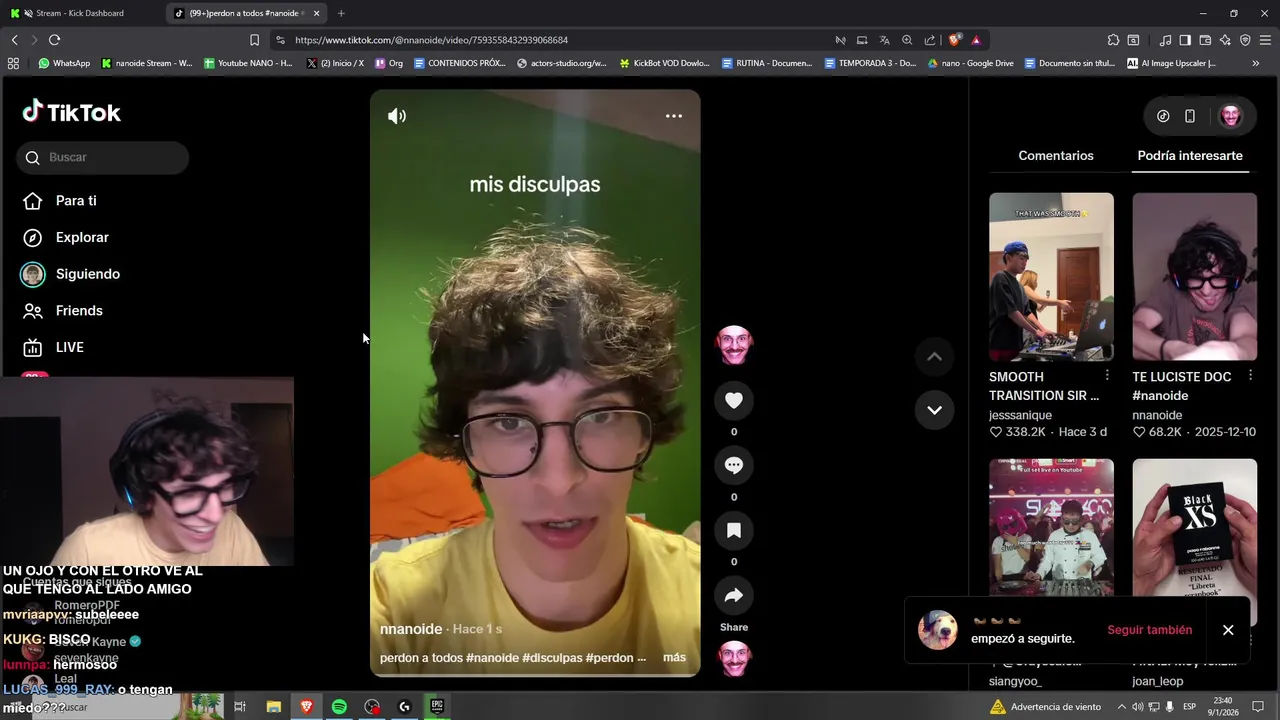This screenshot has width=1280, height=720.
Task: Open the Siguiendo feed
Action: (71, 274)
